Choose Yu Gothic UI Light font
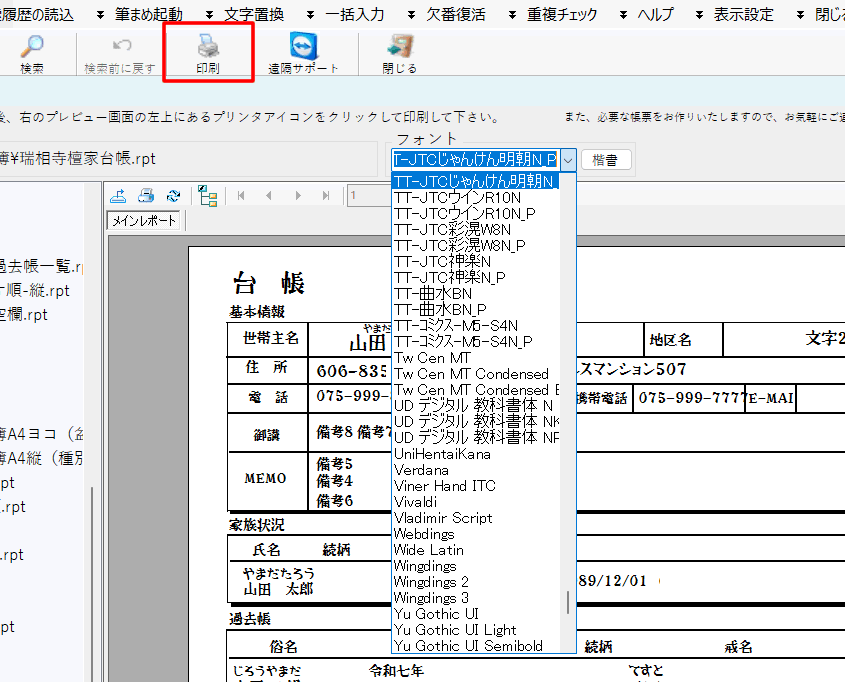845x682 pixels. pos(455,630)
